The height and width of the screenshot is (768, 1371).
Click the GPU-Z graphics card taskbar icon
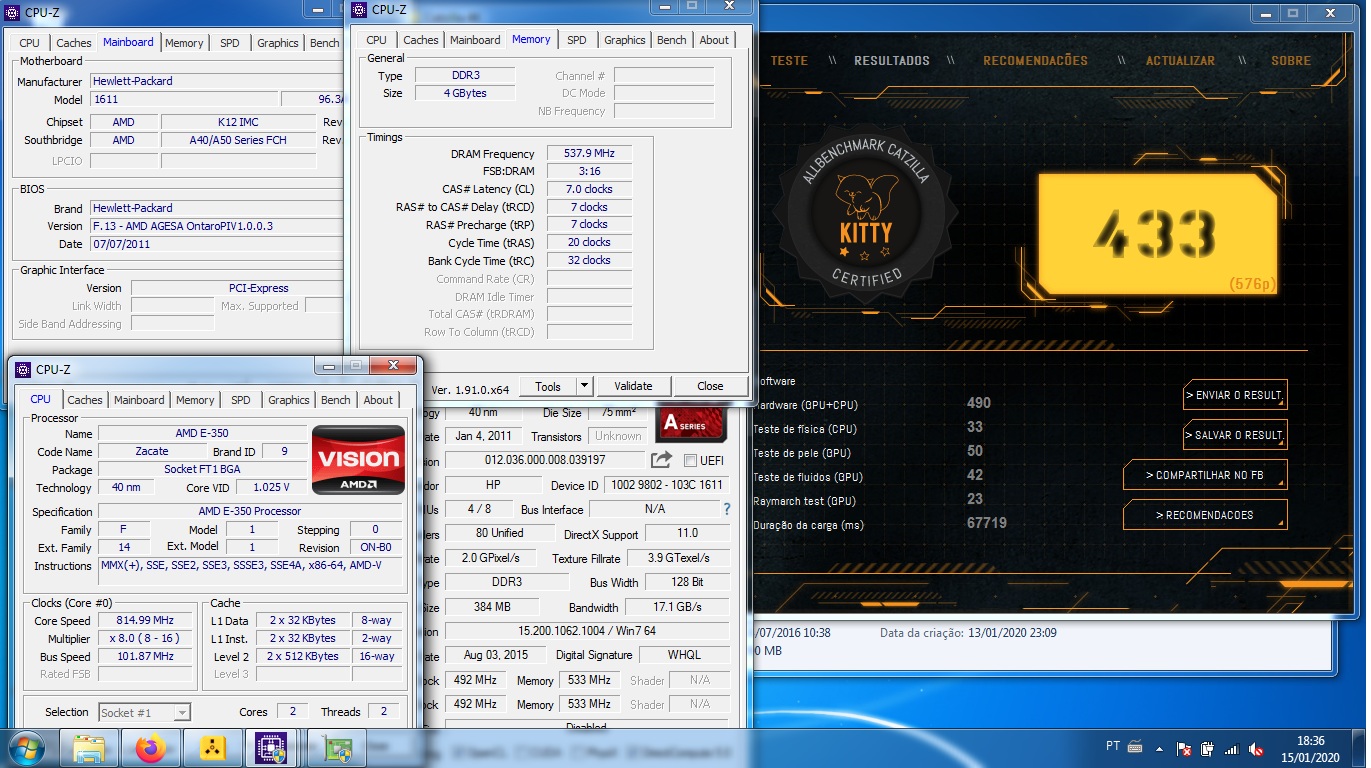[x=337, y=748]
